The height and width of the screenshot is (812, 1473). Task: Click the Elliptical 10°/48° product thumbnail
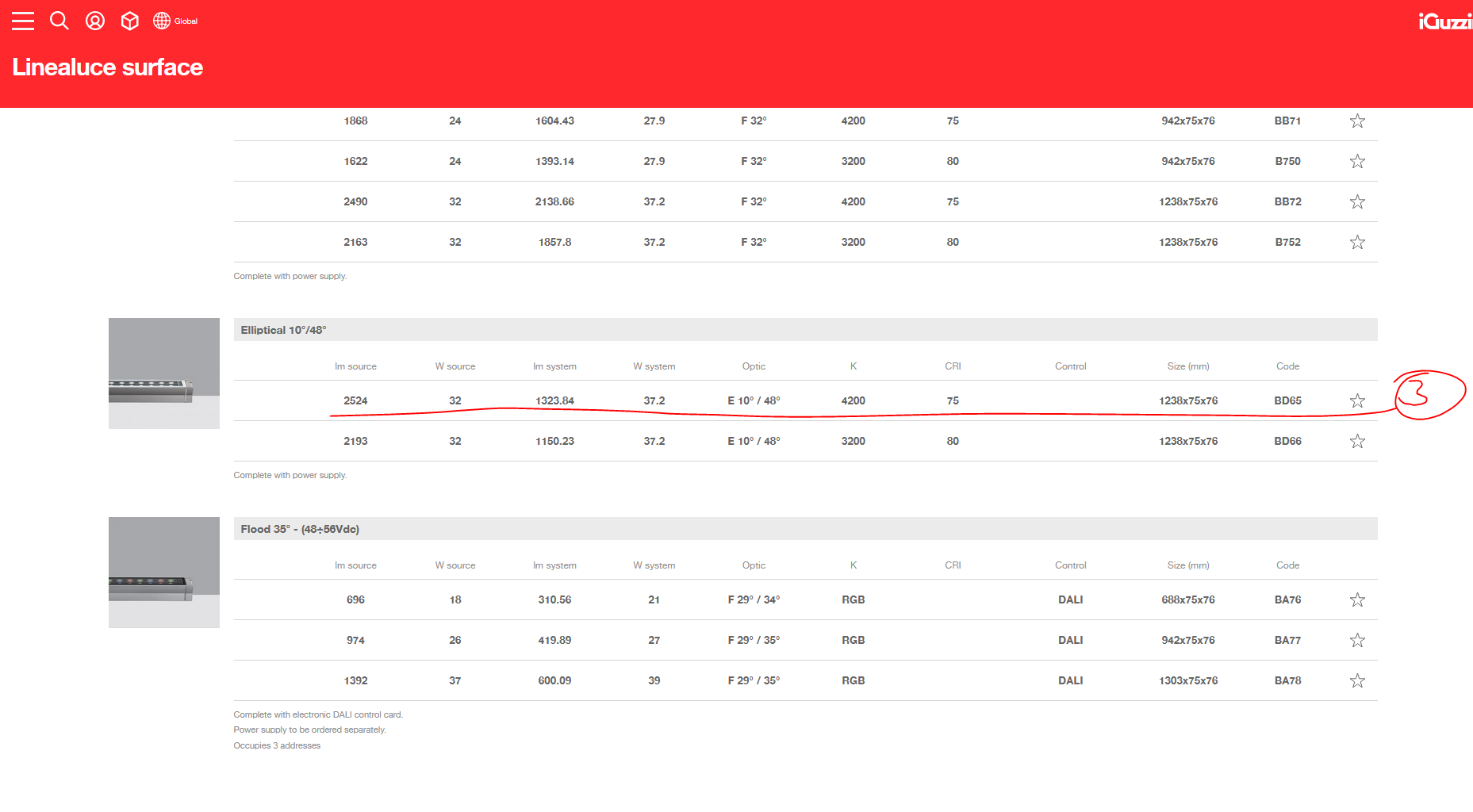[x=164, y=373]
